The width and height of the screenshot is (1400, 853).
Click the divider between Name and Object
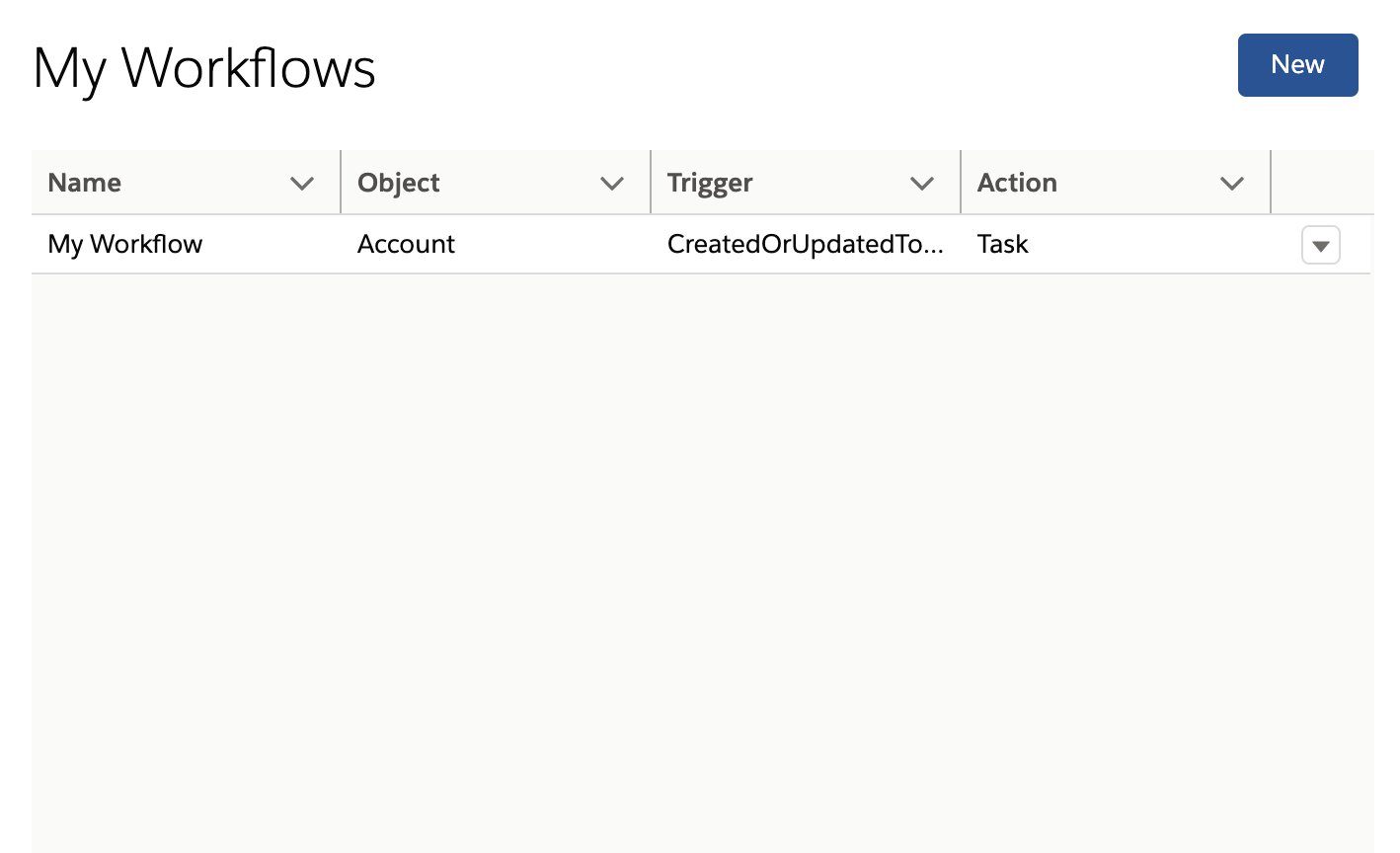point(341,183)
